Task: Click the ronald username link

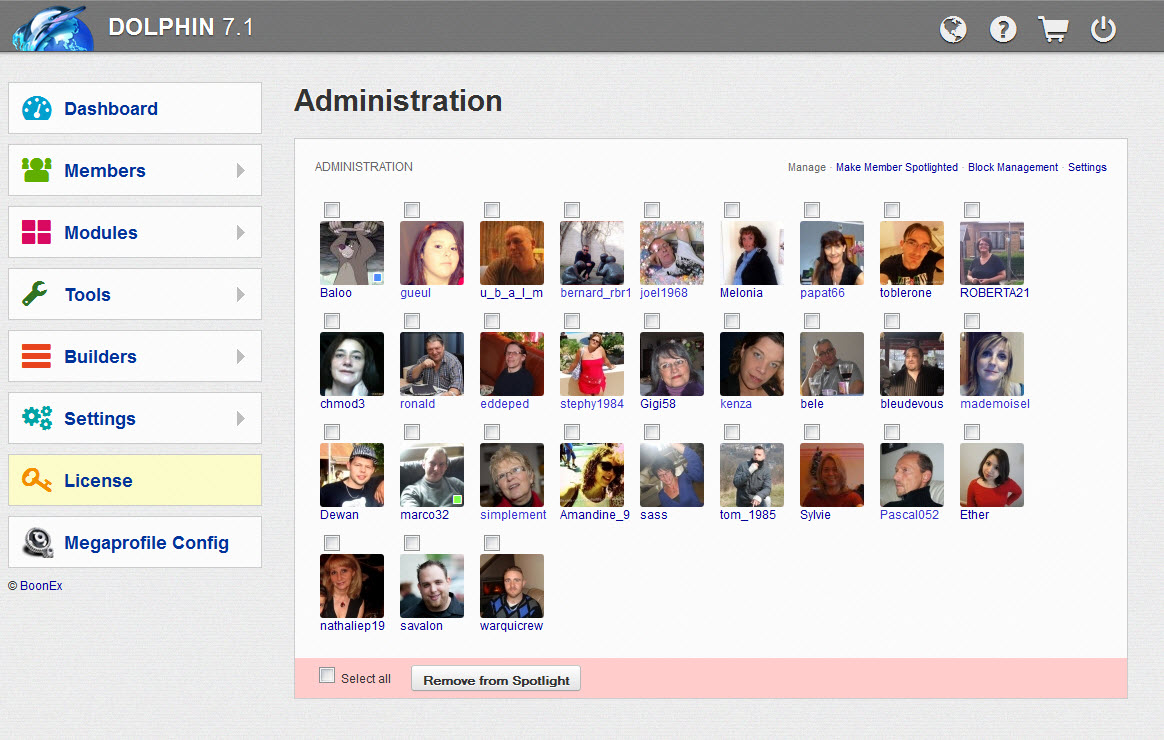Action: point(417,404)
